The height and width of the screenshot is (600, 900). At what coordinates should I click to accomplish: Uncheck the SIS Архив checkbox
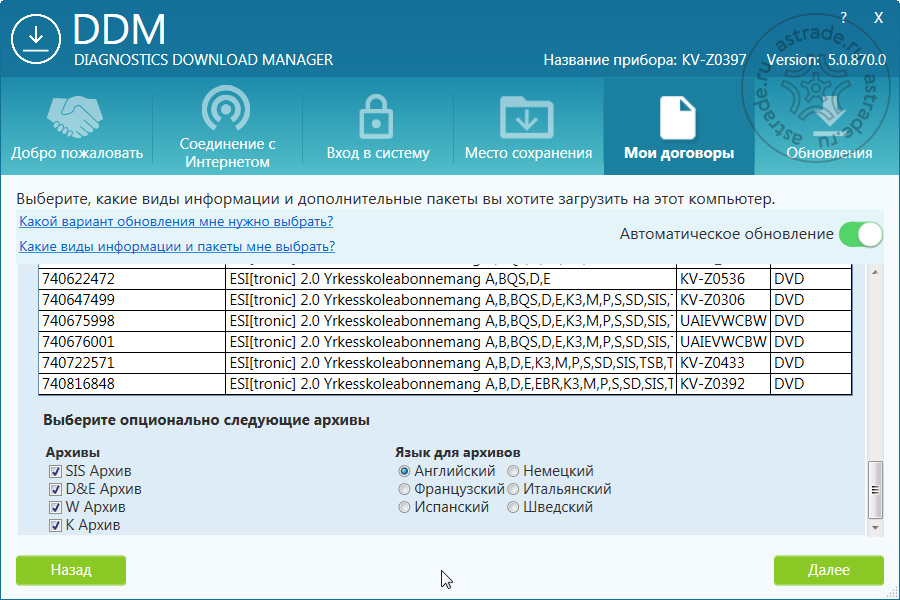pyautogui.click(x=55, y=471)
